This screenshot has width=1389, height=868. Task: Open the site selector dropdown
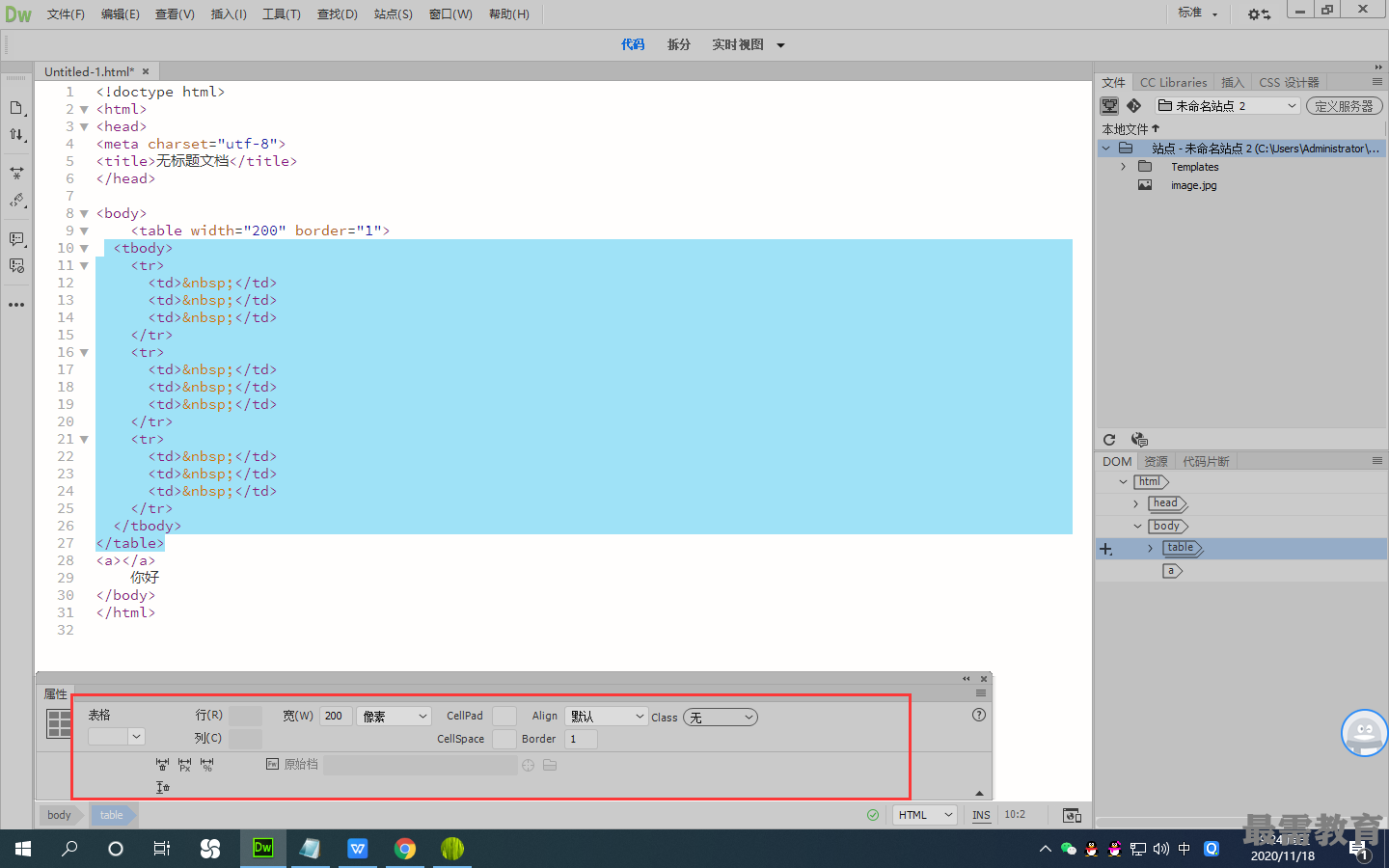tap(1228, 106)
